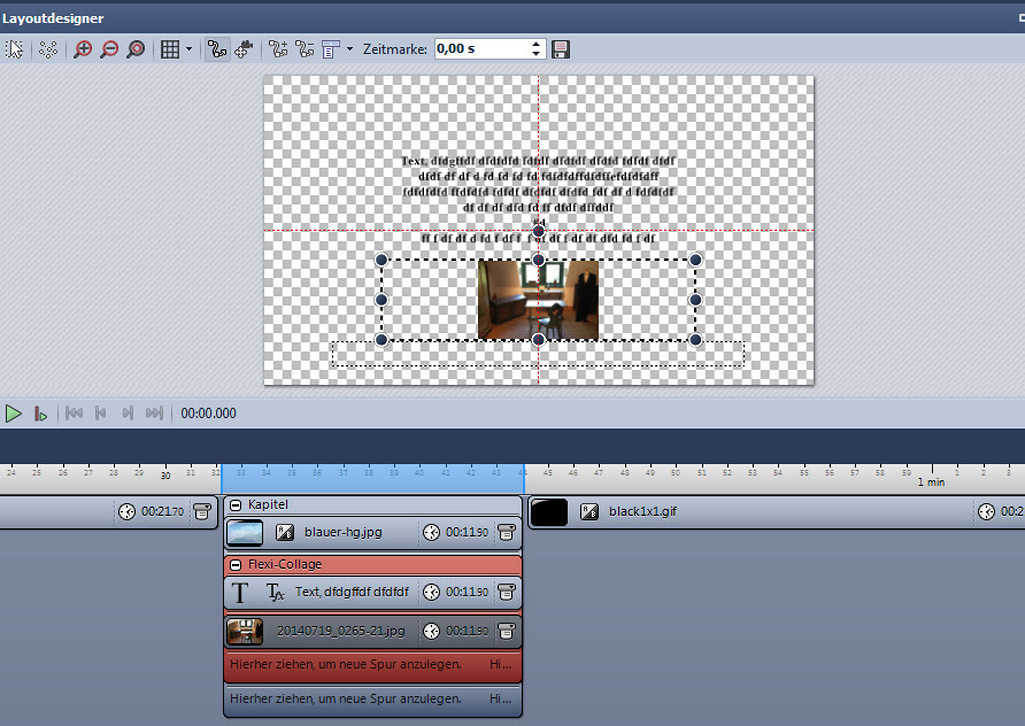
Task: Click the clock icon on blauer-hg.jpg
Action: tap(431, 533)
